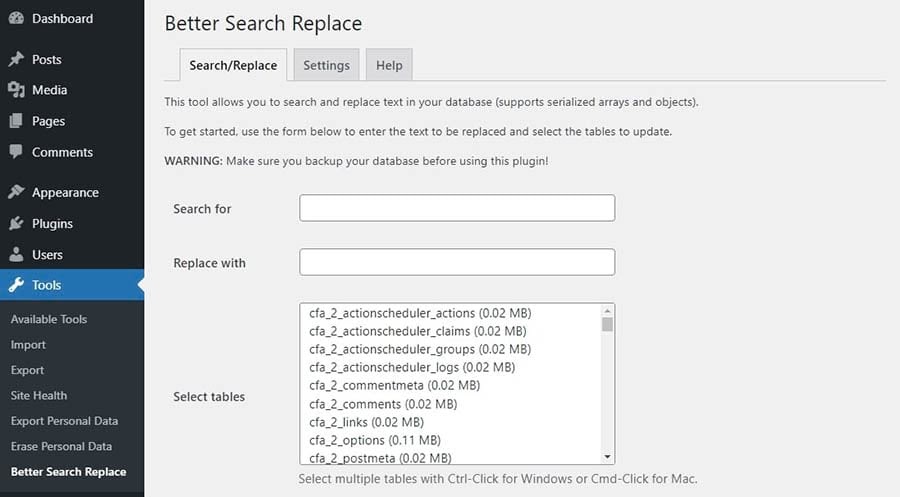The width and height of the screenshot is (900, 497).
Task: Click the Pages document icon
Action: coord(16,121)
